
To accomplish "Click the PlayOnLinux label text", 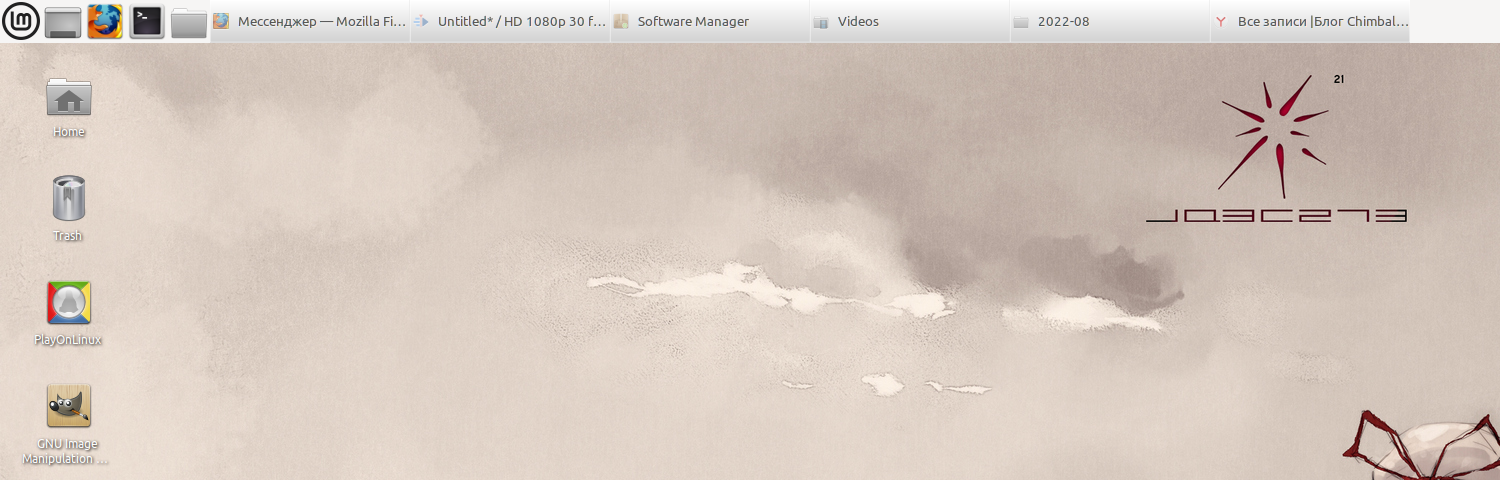I will pos(68,340).
